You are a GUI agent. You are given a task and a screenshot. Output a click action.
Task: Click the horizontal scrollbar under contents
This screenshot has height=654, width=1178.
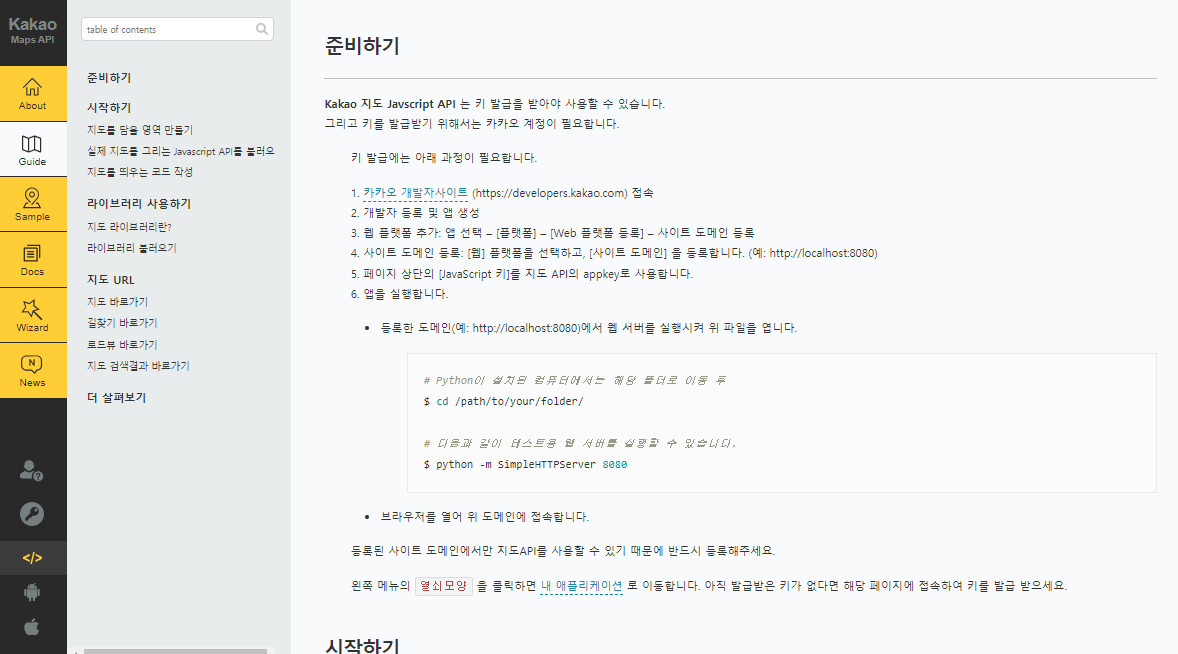[x=175, y=650]
